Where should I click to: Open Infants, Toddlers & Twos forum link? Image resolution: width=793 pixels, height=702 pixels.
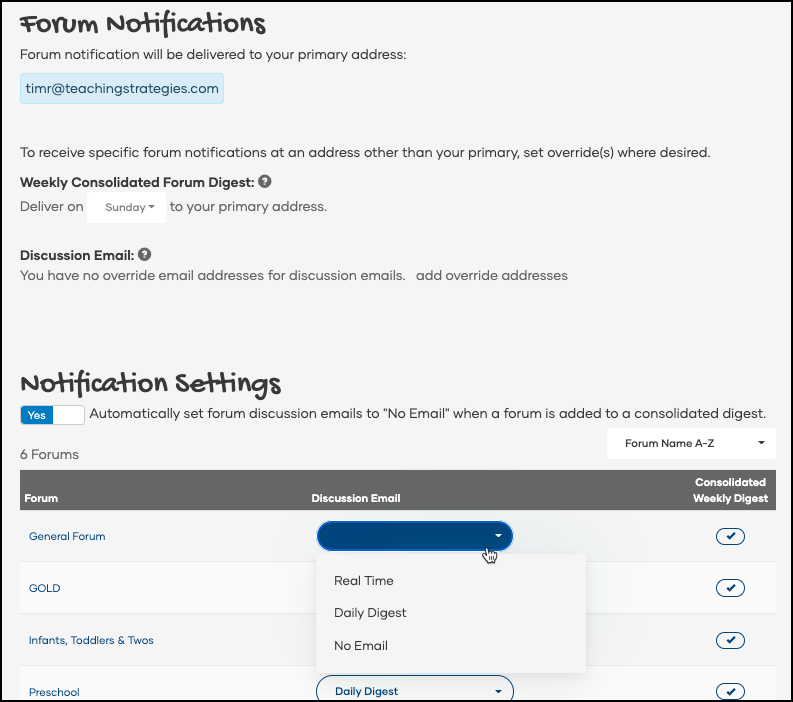(91, 640)
